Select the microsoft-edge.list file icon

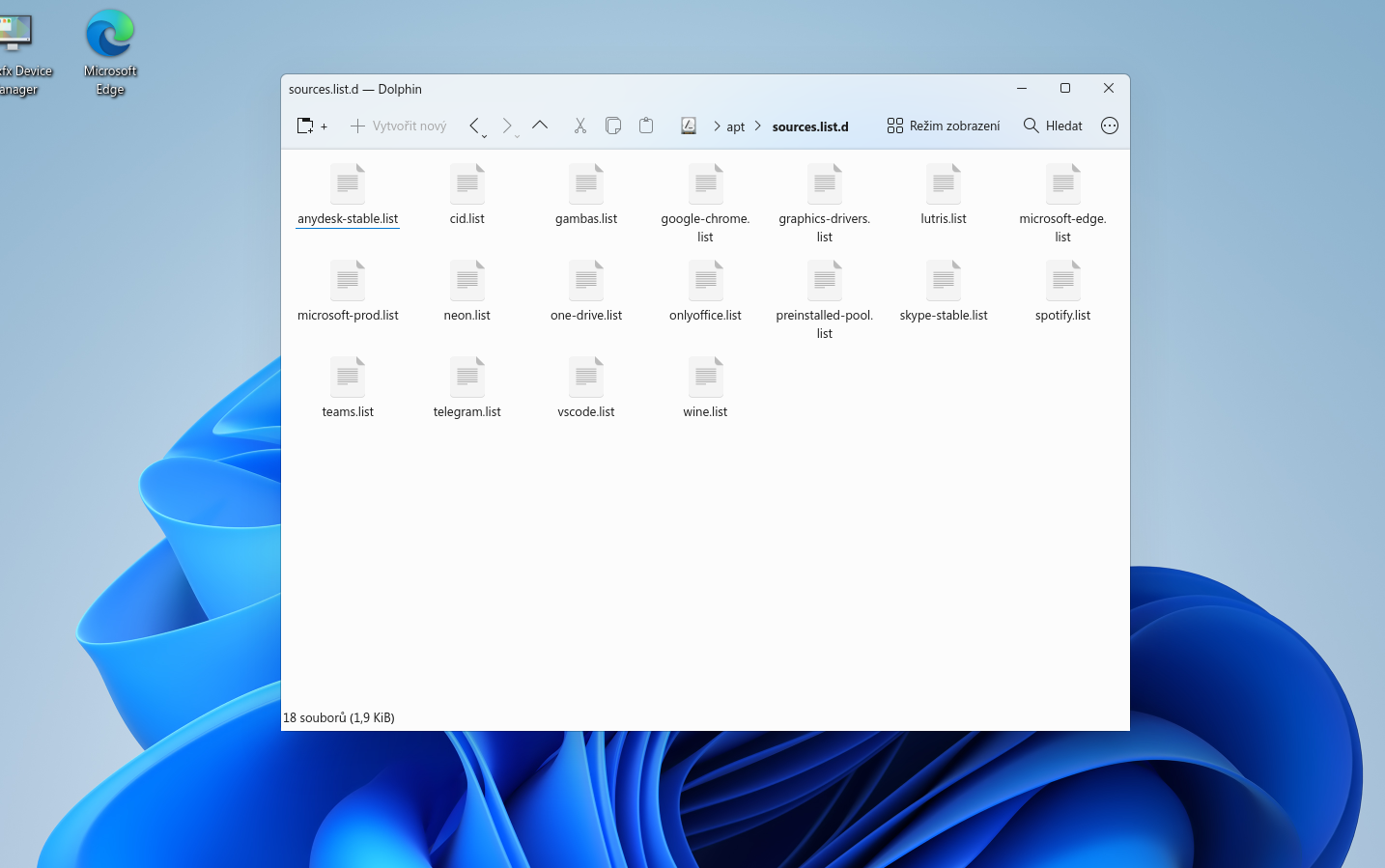(x=1063, y=183)
